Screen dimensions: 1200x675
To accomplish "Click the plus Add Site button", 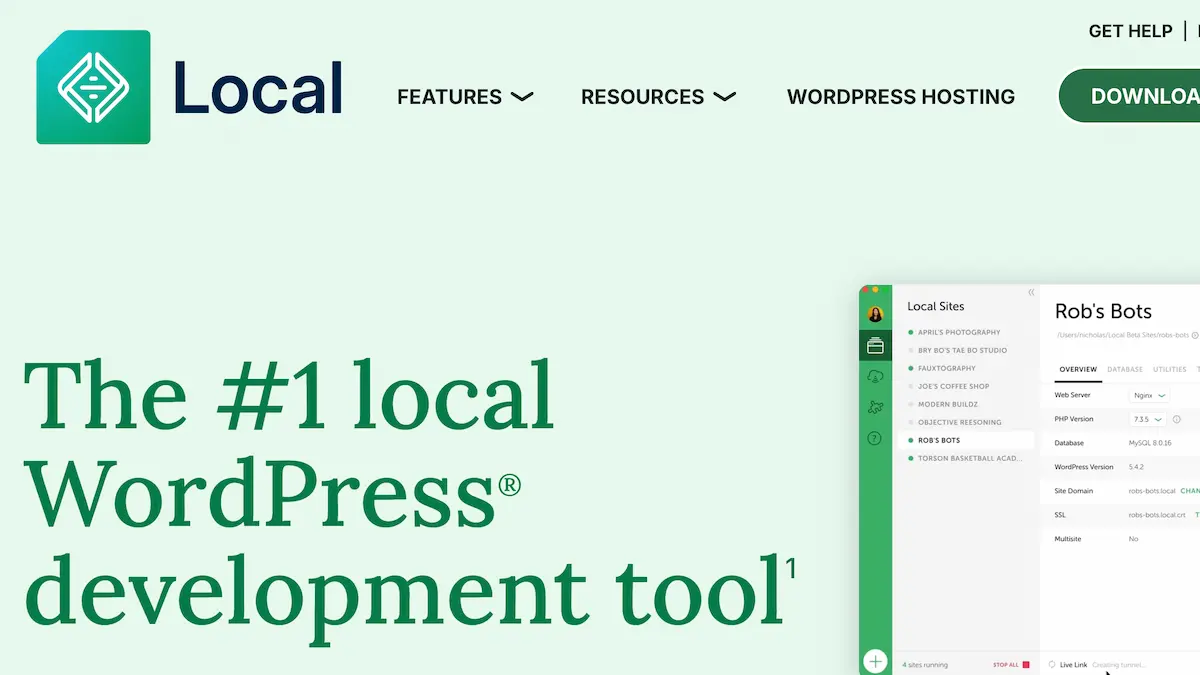I will pos(875,661).
